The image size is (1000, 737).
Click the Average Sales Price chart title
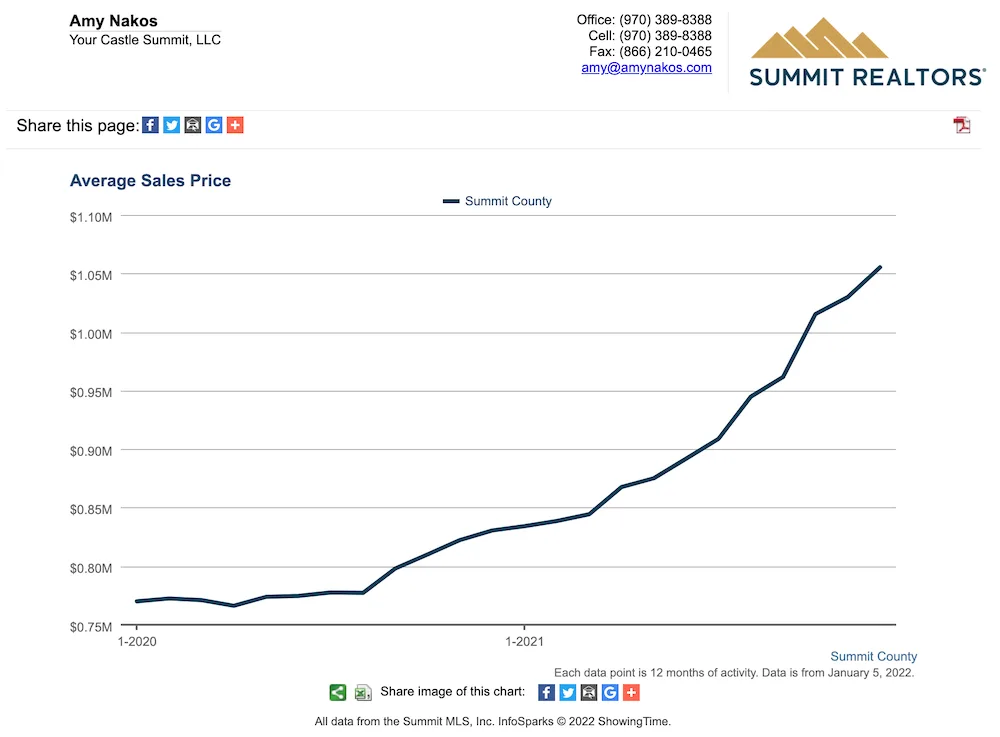click(150, 180)
